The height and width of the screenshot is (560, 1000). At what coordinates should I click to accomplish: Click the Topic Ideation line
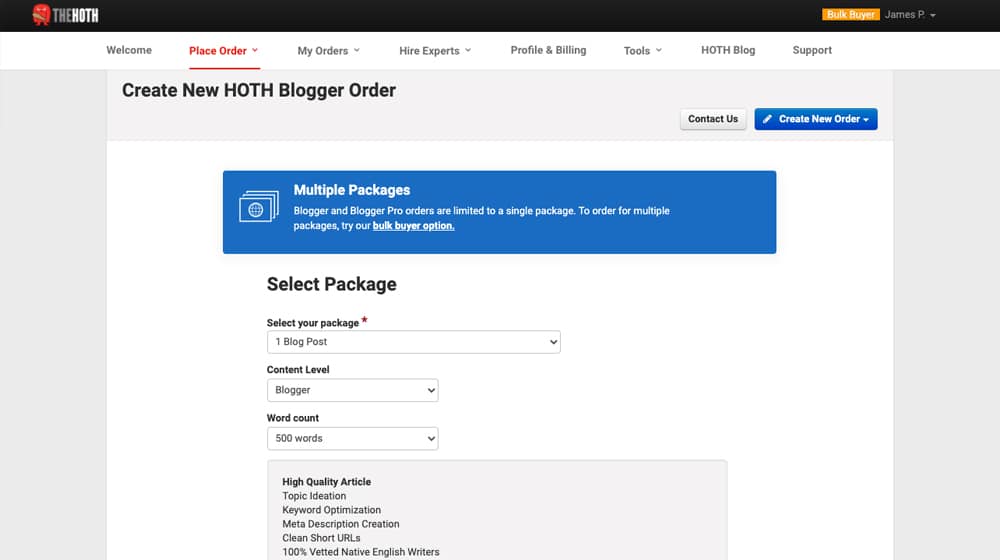314,496
